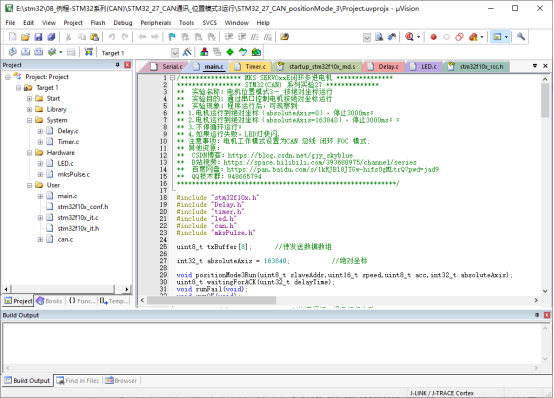Click inside the Build Output text area

click(x=272, y=344)
